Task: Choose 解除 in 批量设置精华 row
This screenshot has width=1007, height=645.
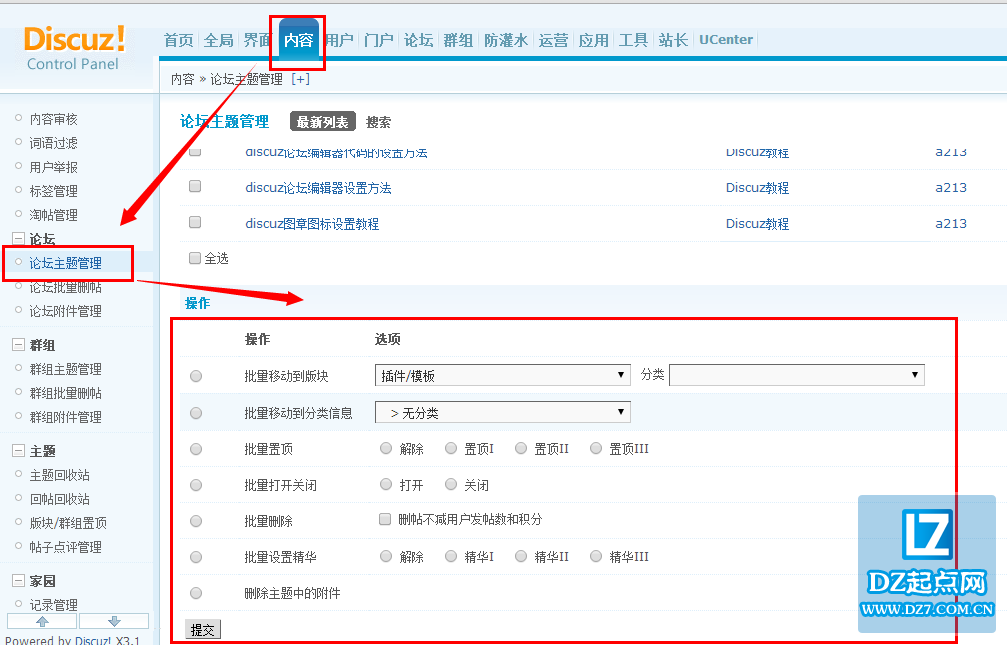Action: 386,556
